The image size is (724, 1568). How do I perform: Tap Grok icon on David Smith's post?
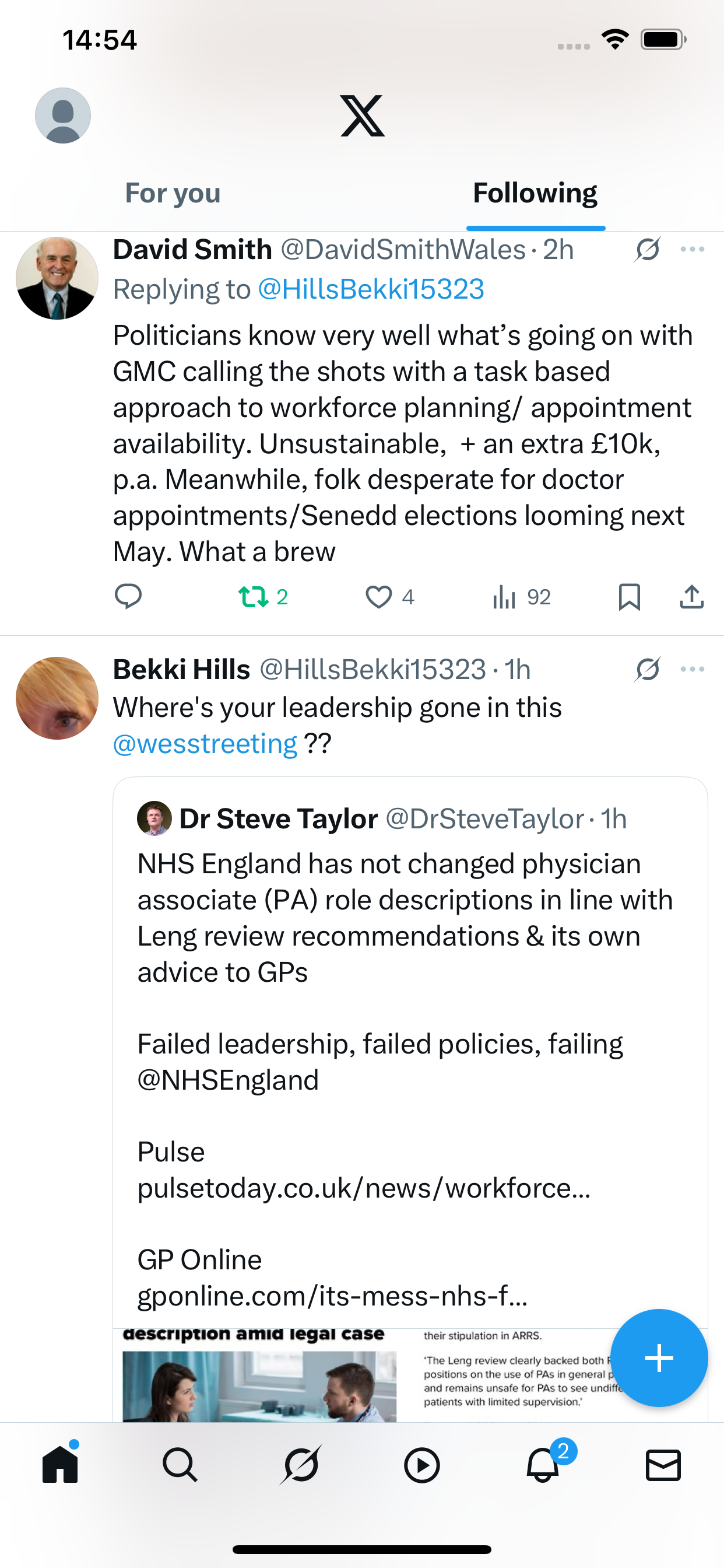[647, 250]
